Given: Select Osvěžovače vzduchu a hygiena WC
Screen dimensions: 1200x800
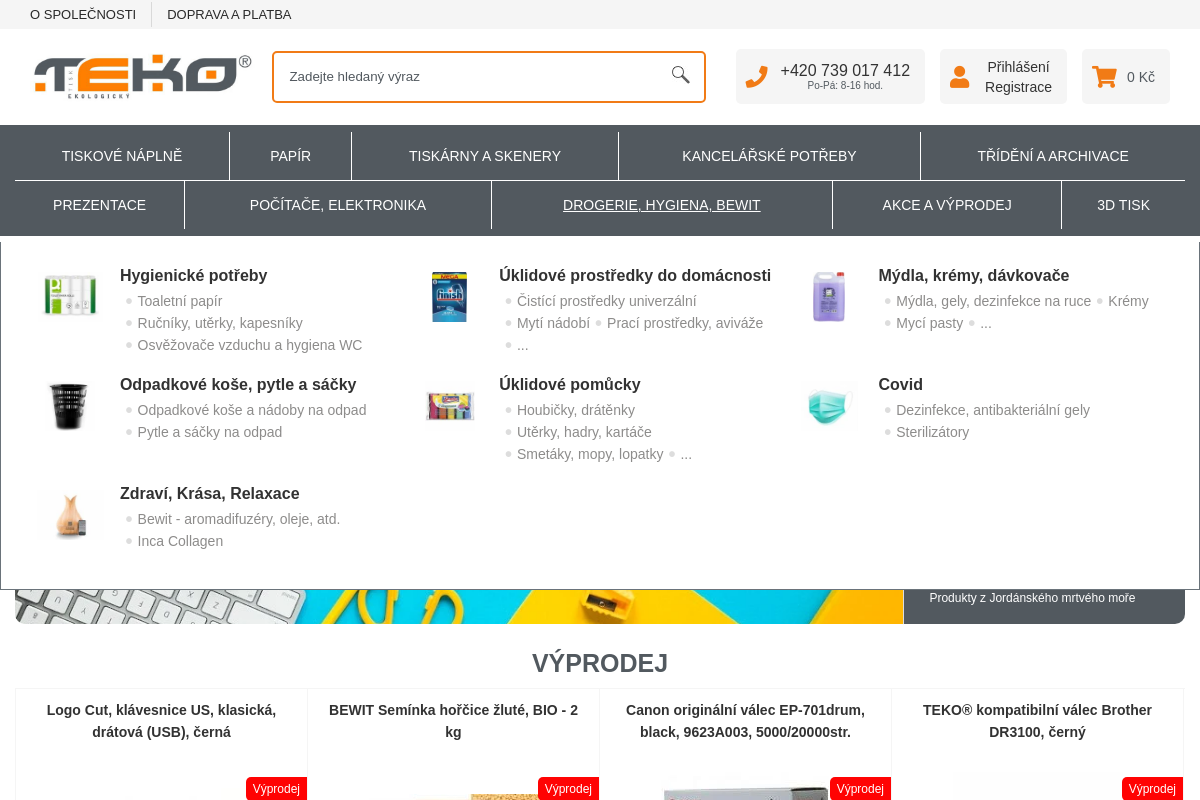Looking at the screenshot, I should click(x=250, y=345).
